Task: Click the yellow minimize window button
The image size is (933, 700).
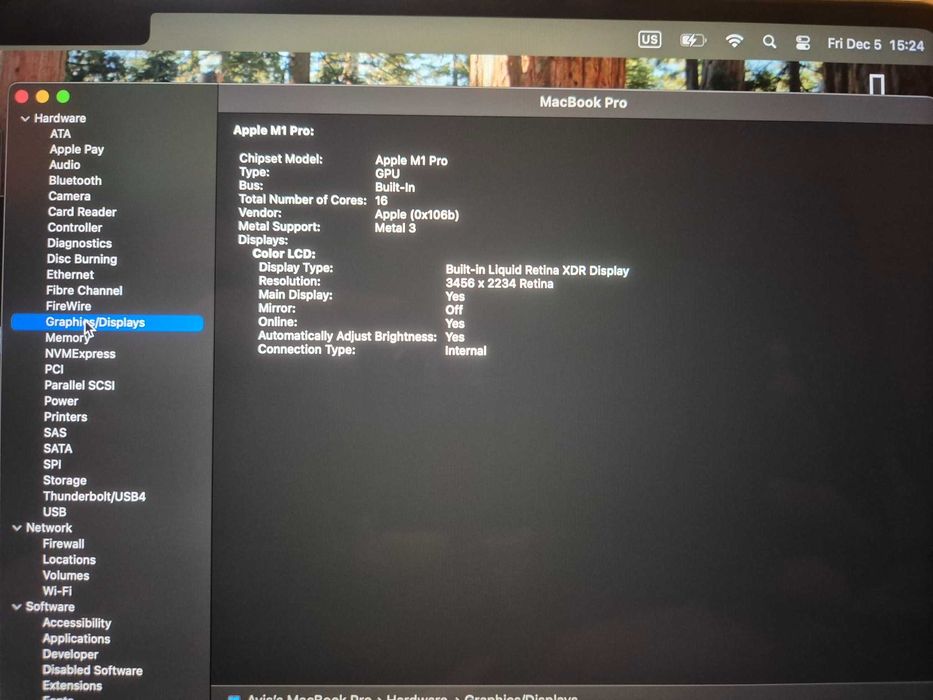Action: point(42,96)
